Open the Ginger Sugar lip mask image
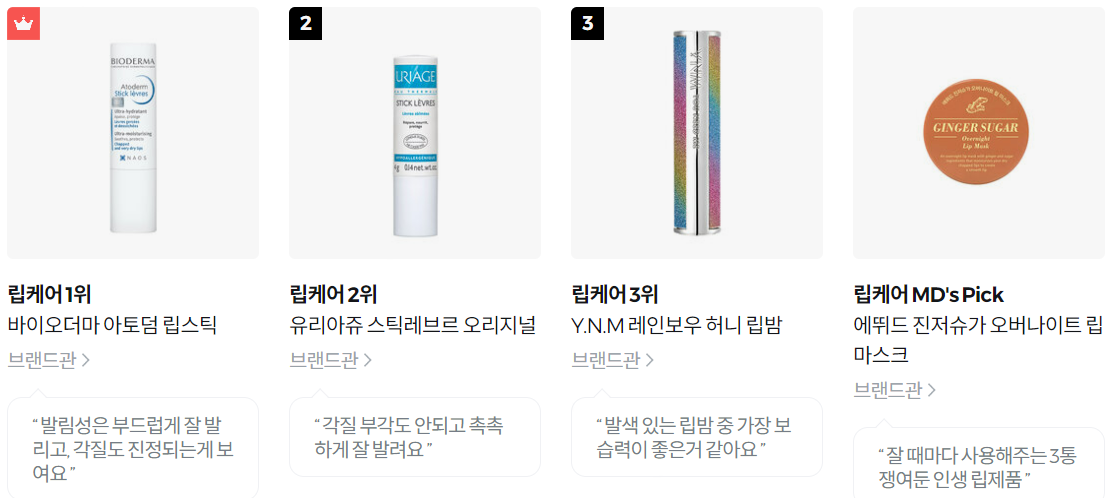The height and width of the screenshot is (498, 1117). [x=979, y=133]
